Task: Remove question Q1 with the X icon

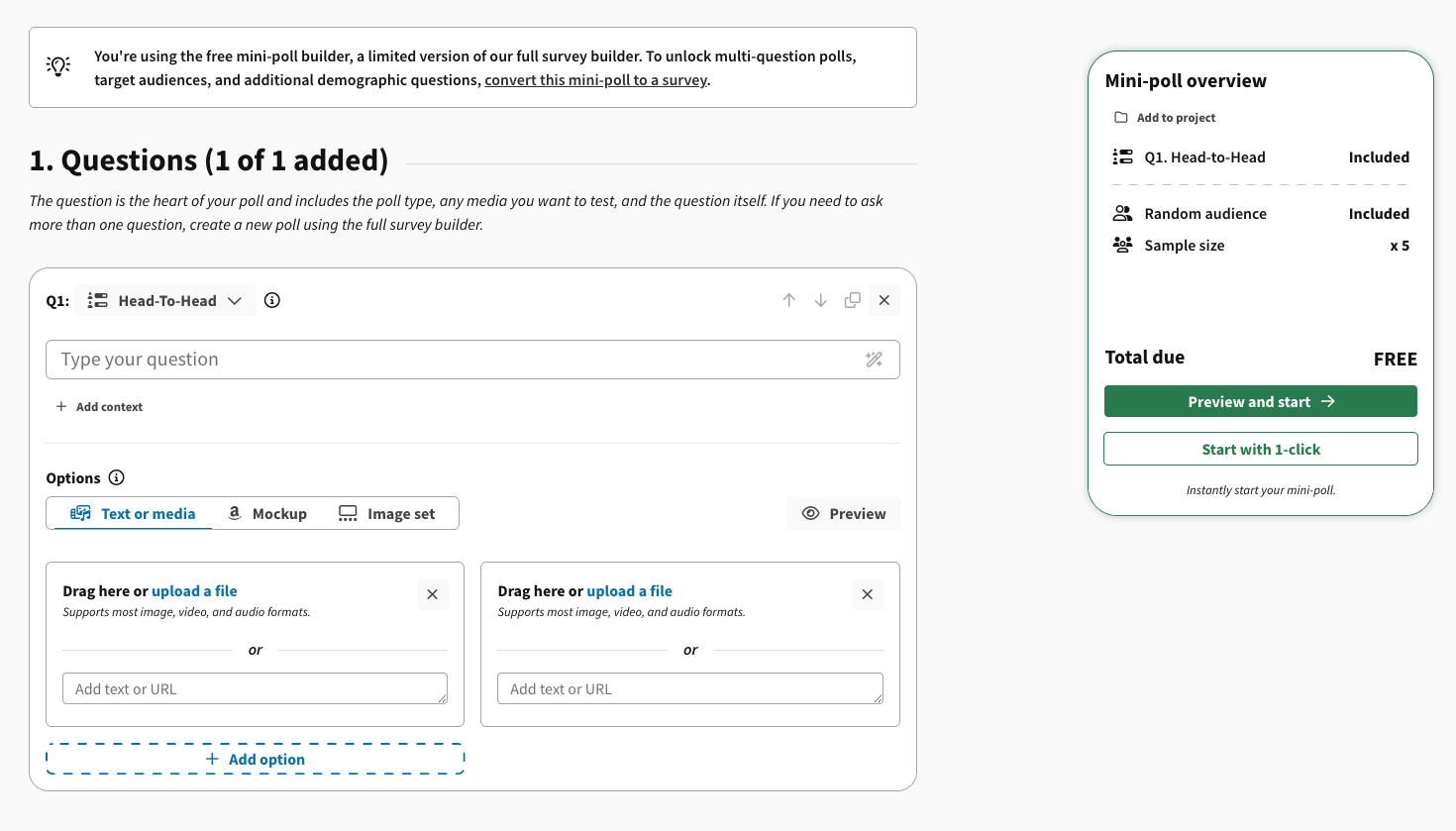Action: pos(884,300)
